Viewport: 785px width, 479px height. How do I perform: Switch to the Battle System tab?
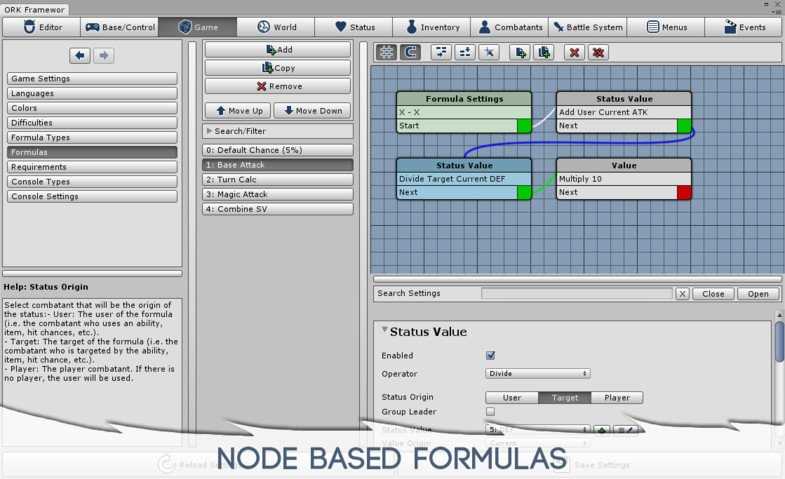(x=588, y=27)
